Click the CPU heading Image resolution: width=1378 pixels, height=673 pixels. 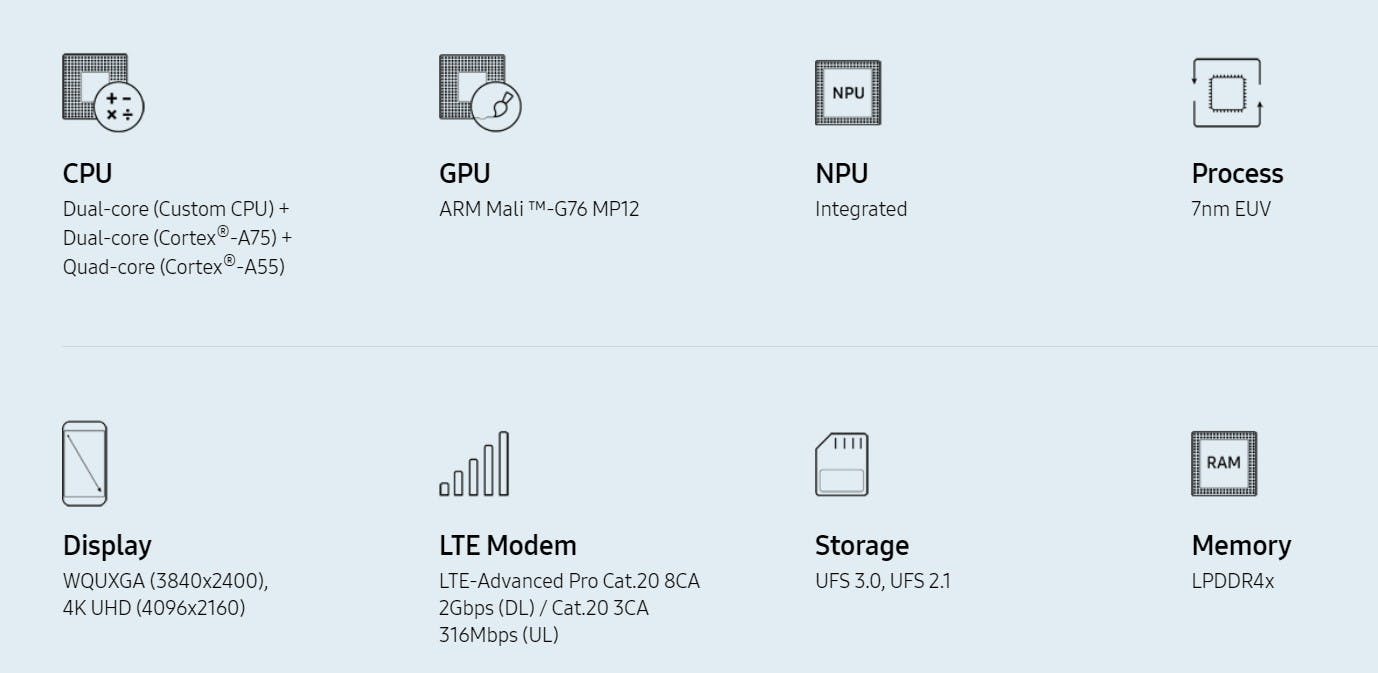(x=87, y=173)
